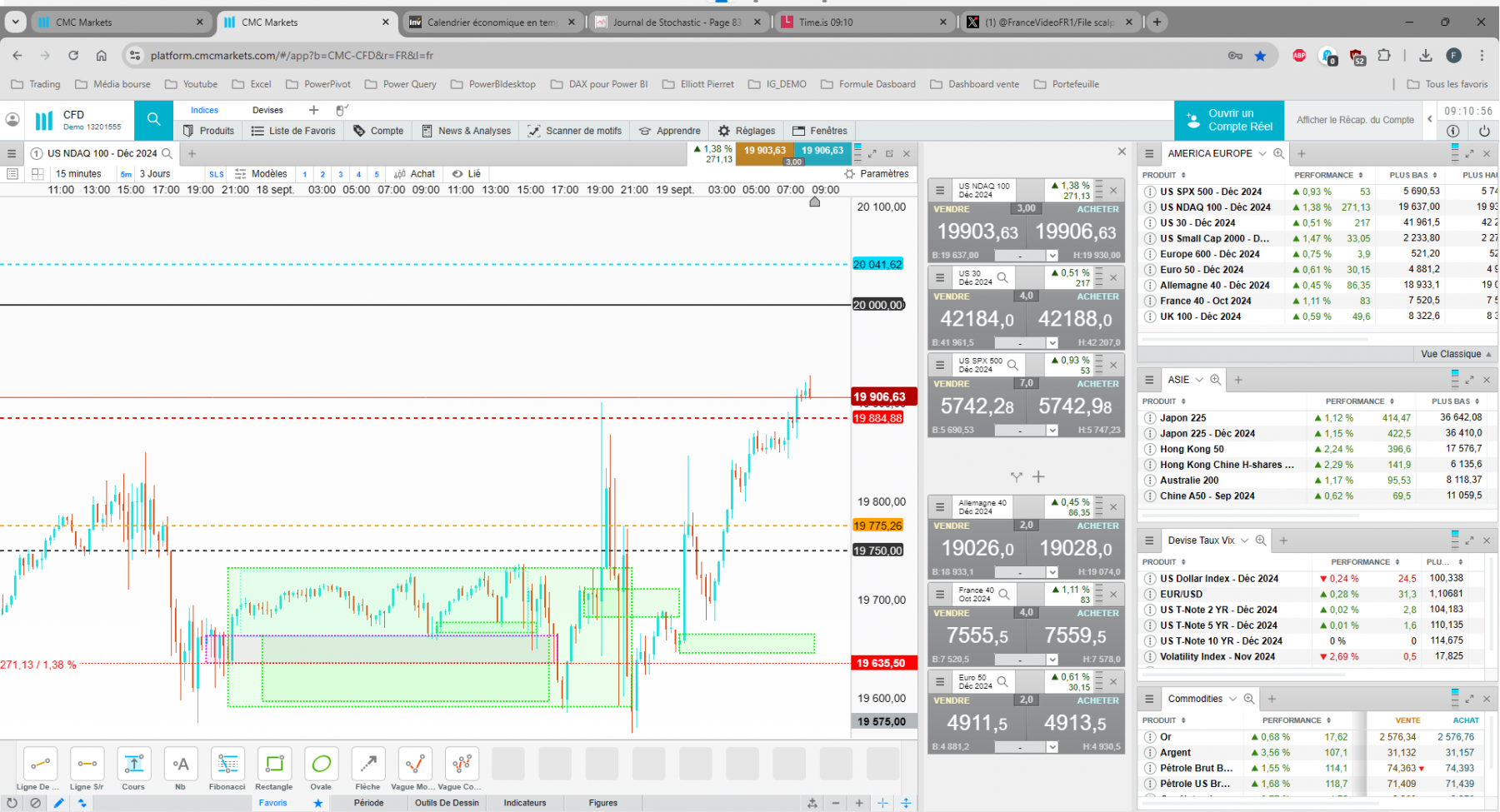This screenshot has height=812, width=1500.
Task: Choose the Ovale shape tool
Action: [321, 770]
